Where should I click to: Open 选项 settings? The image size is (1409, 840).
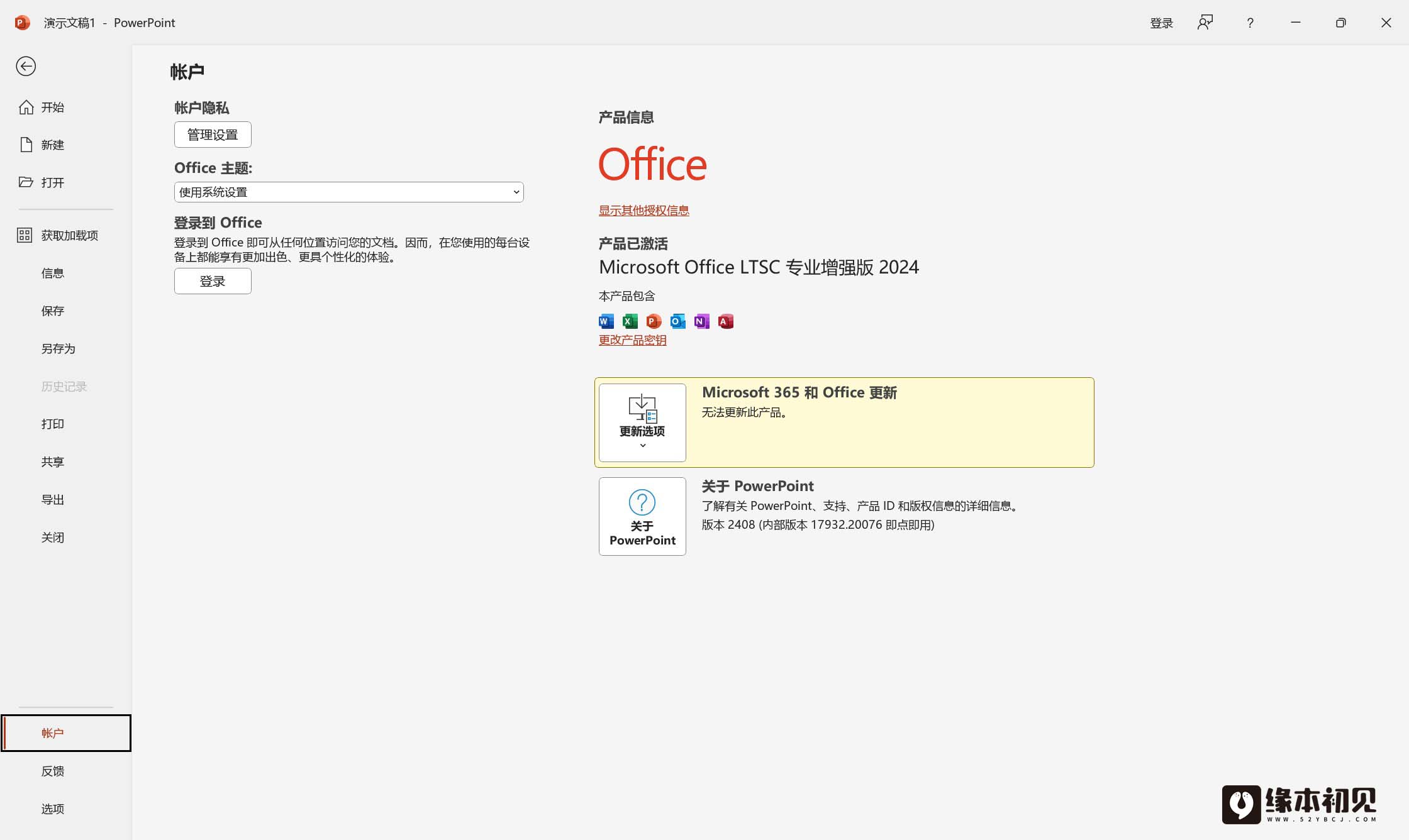pos(65,809)
